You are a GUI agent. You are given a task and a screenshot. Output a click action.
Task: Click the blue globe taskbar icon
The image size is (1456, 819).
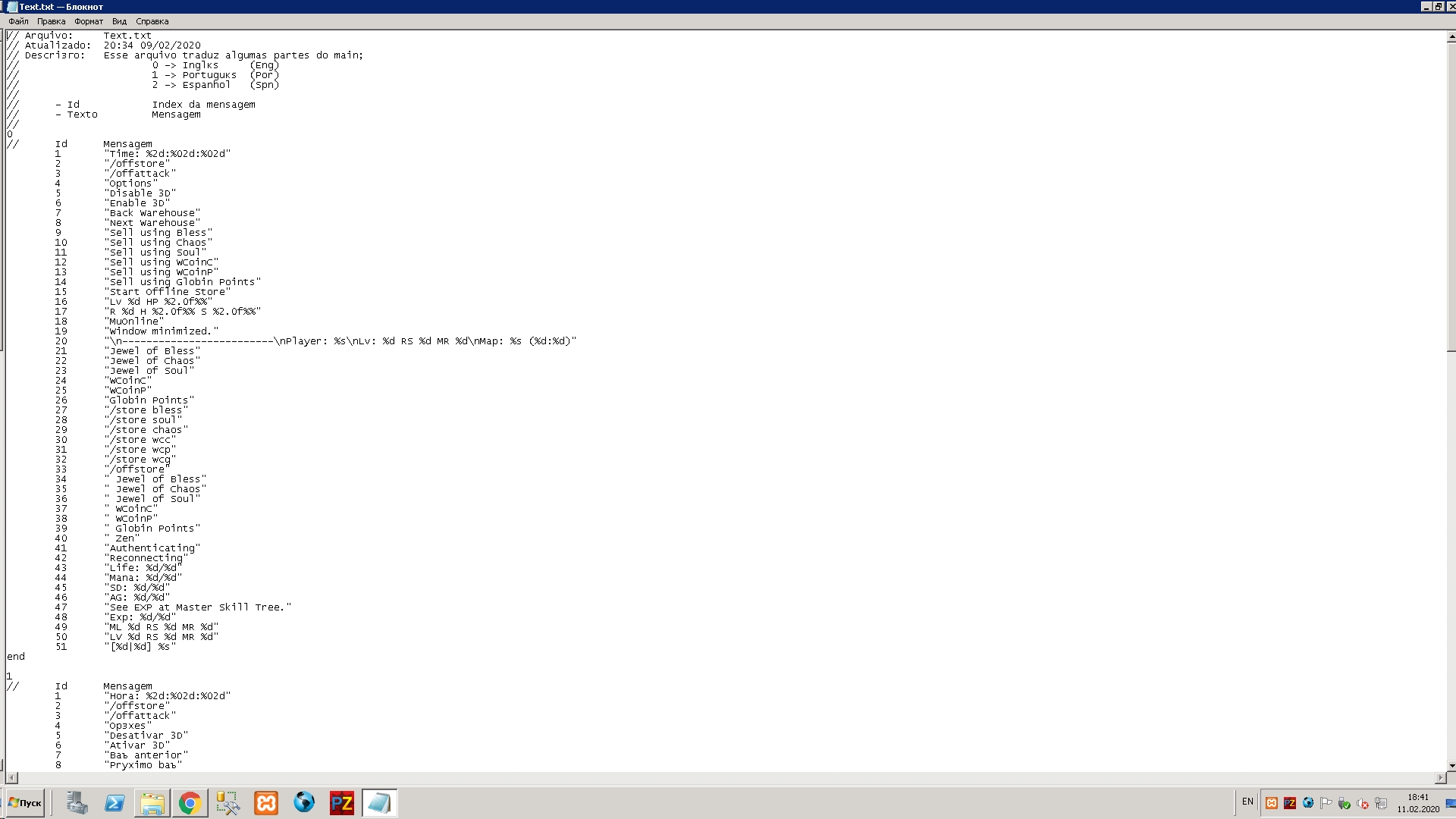coord(304,802)
